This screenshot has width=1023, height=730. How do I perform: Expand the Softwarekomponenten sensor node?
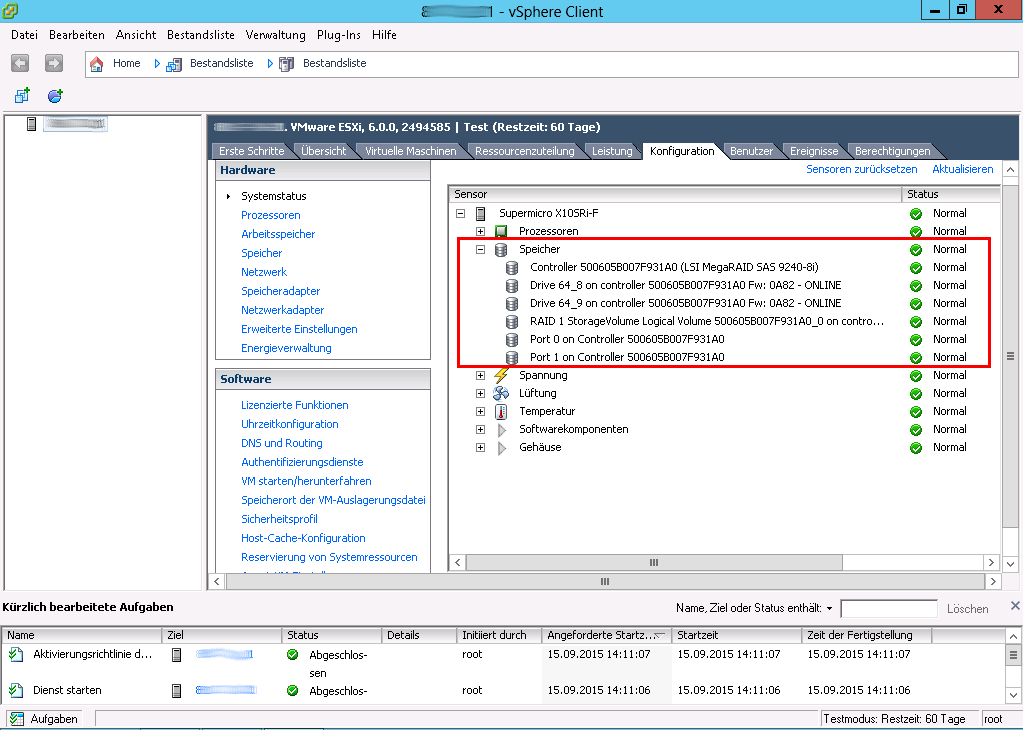(x=481, y=429)
